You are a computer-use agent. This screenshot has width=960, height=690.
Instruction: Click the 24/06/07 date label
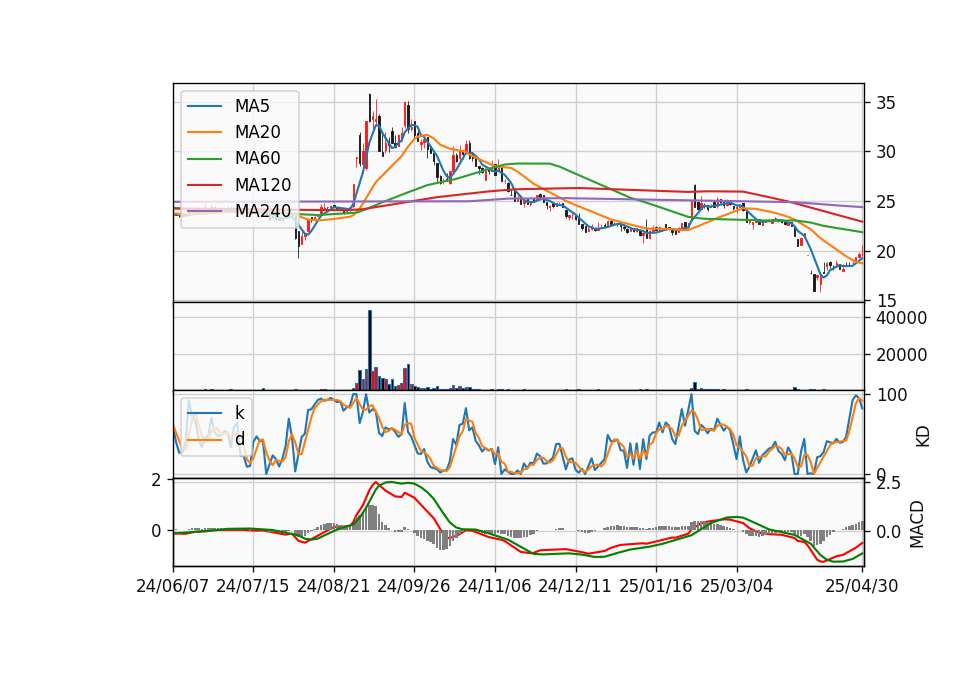(x=173, y=586)
